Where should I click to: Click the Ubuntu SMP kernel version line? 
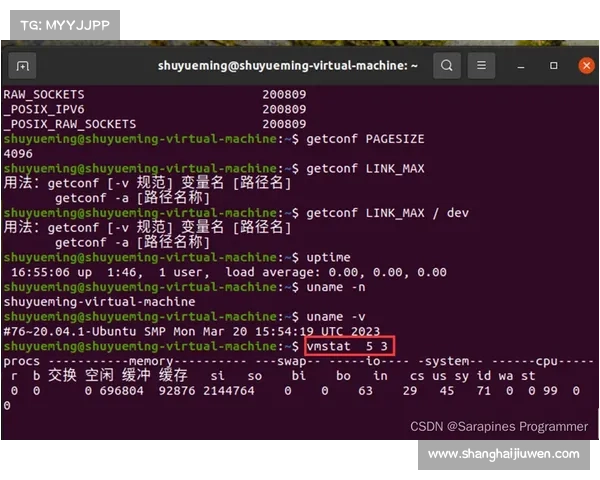click(x=192, y=331)
